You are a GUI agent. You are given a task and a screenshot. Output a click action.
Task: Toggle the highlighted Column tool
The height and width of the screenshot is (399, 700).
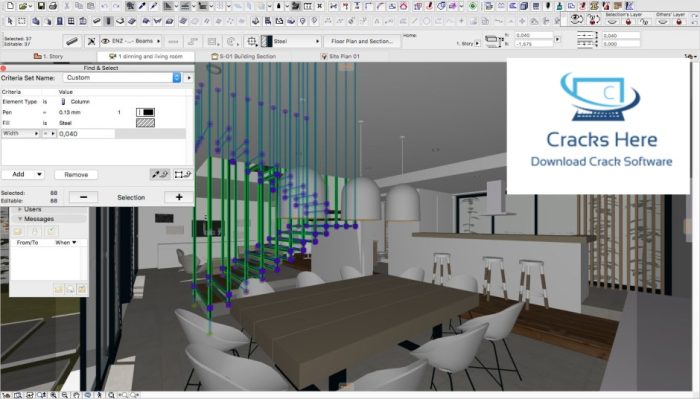[x=108, y=21]
